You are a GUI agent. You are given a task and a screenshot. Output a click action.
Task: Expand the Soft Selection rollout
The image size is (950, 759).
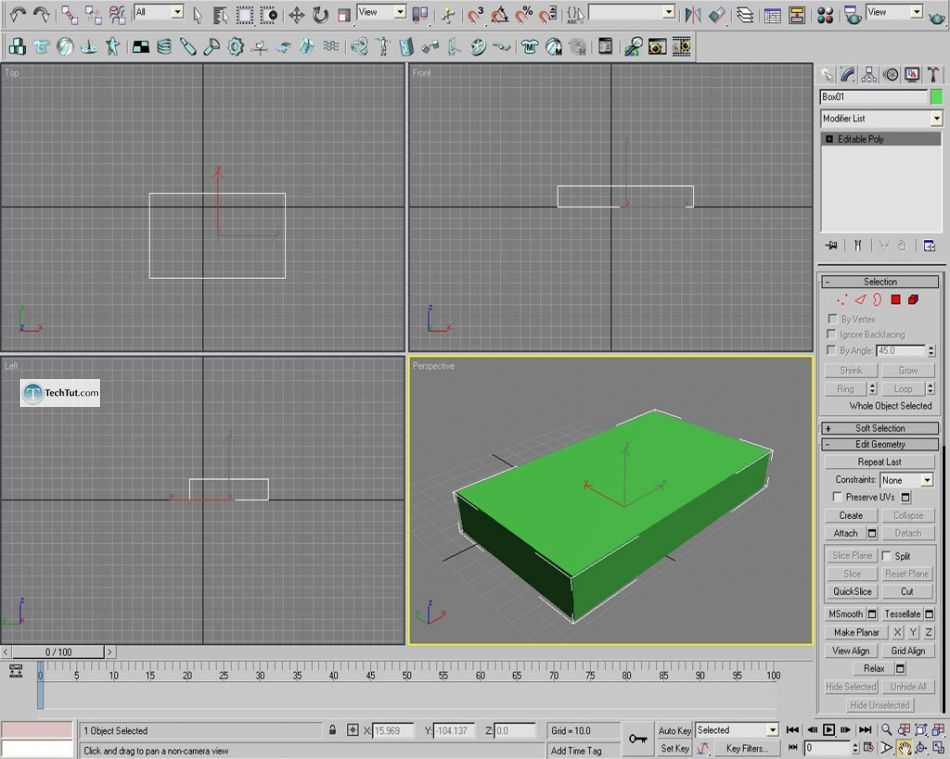click(880, 428)
